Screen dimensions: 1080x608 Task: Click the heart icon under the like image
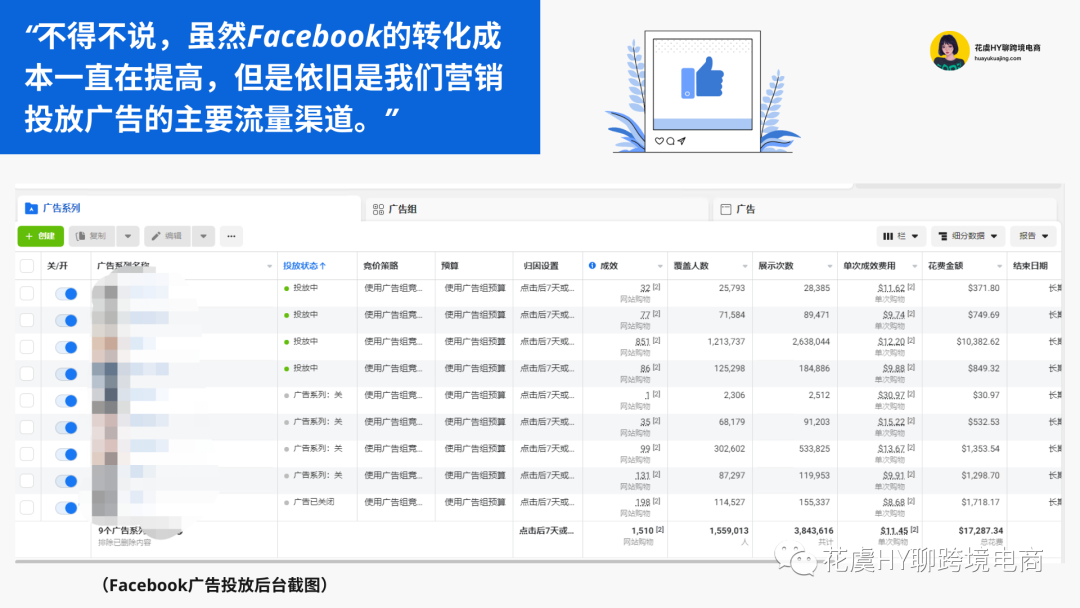[x=659, y=141]
